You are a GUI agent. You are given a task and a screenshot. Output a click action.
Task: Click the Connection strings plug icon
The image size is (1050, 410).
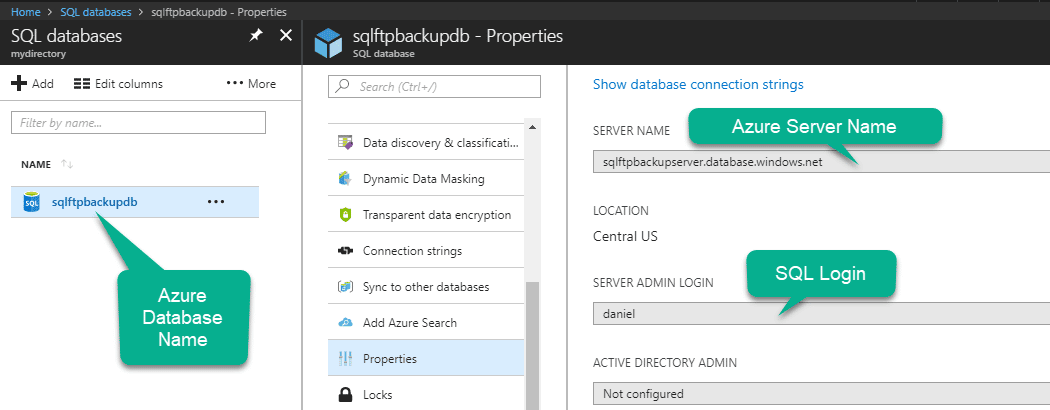click(345, 251)
